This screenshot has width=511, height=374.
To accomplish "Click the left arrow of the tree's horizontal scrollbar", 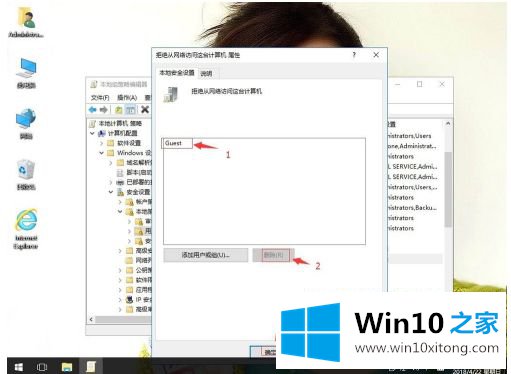I will coord(91,319).
